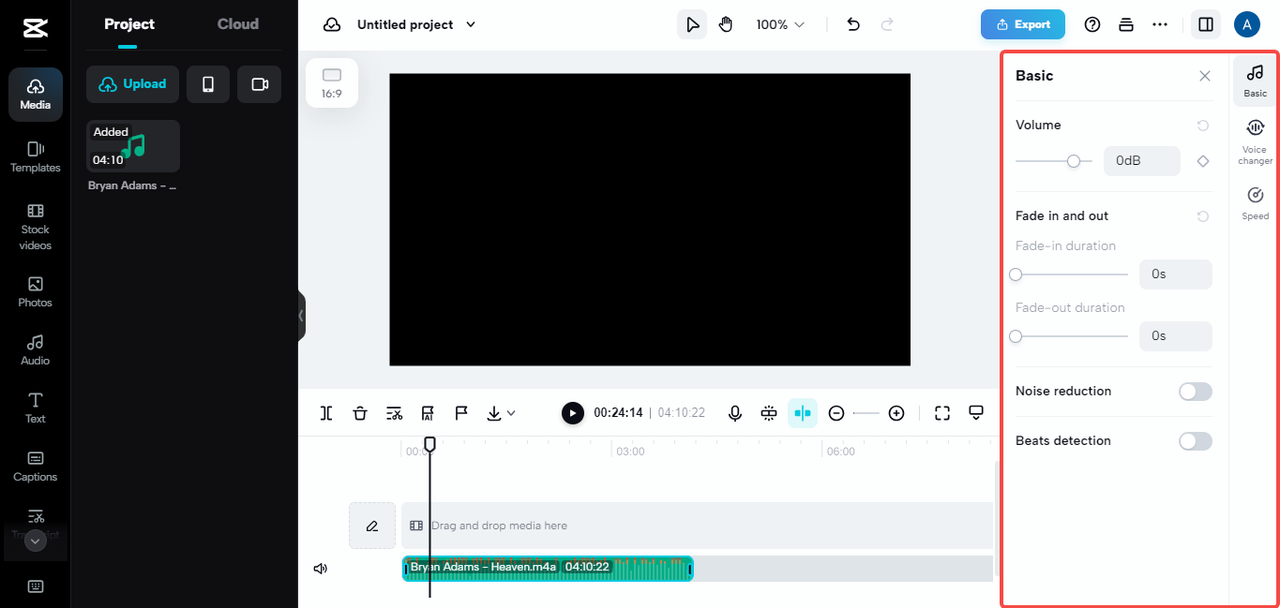Reset Fade in and out

1203,216
